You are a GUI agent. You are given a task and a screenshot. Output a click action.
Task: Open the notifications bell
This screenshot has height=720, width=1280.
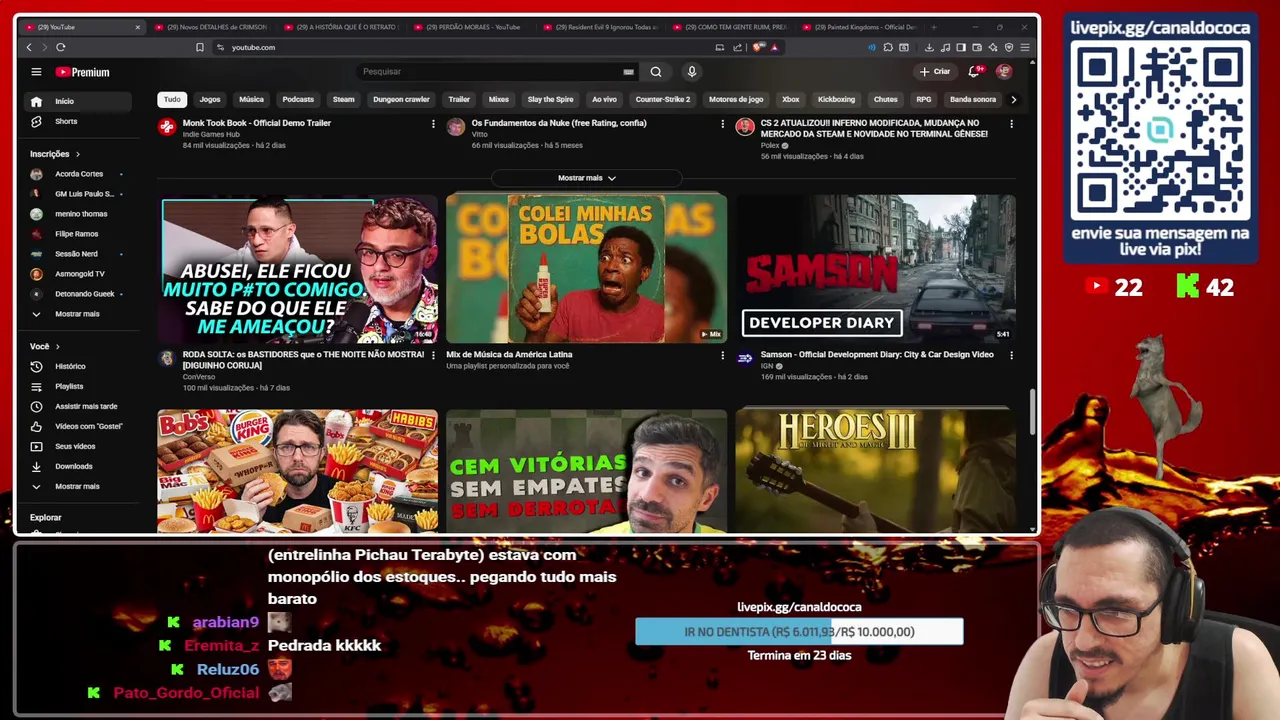(x=975, y=71)
